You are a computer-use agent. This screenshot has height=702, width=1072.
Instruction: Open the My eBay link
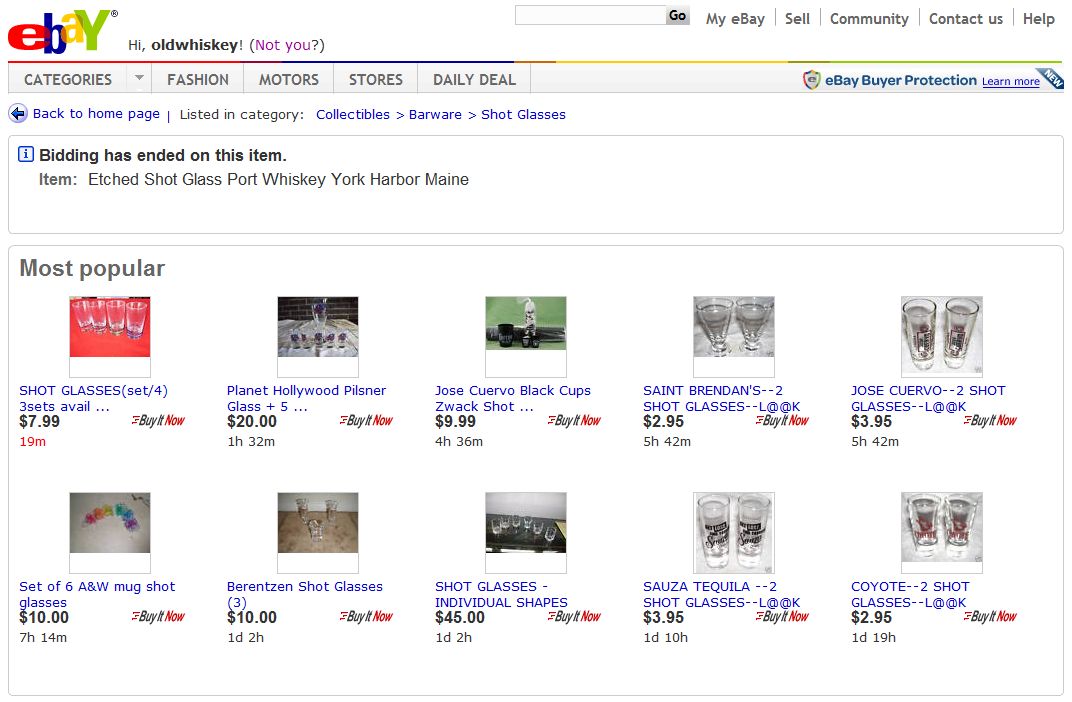point(735,18)
